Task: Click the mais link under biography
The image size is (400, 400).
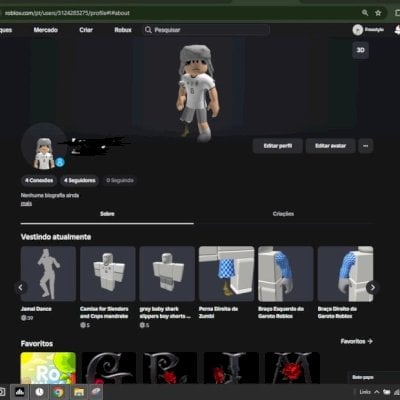Action: pyautogui.click(x=26, y=203)
